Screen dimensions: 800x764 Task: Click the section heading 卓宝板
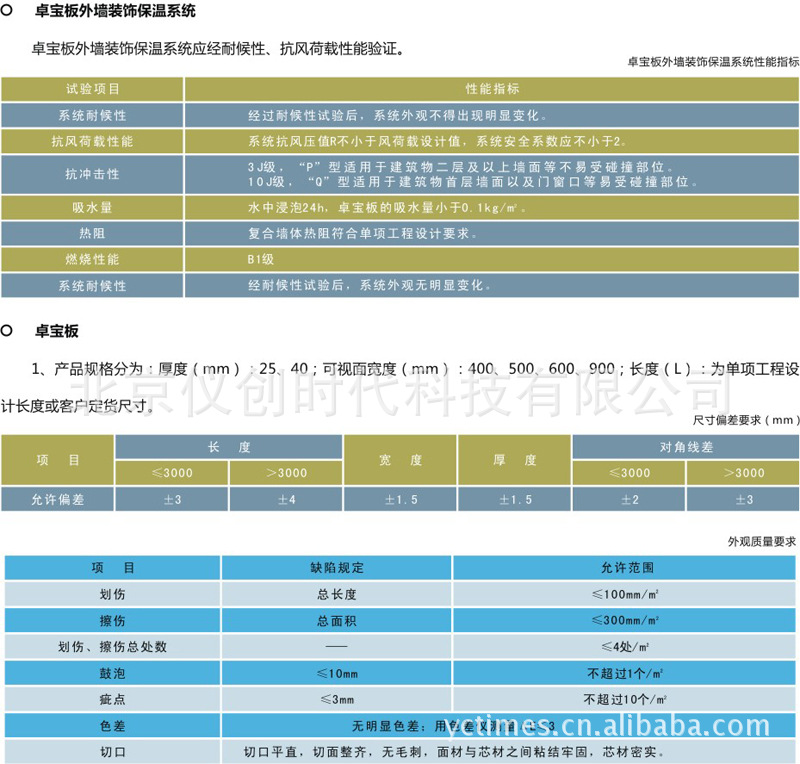pyautogui.click(x=57, y=331)
